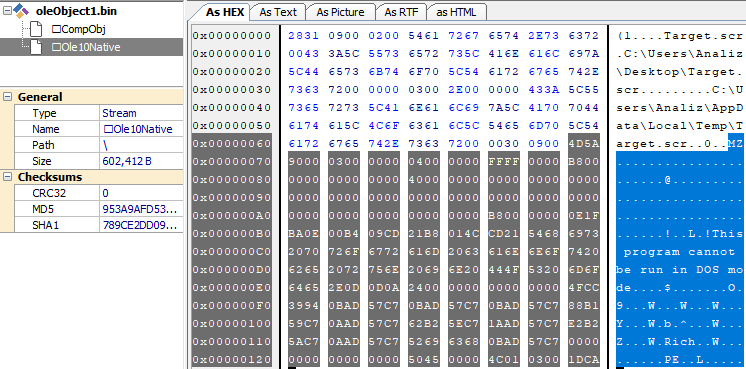Viewport: 746px width, 369px height.
Task: Click the ASCII text '(1....Target.scr'
Action: pyautogui.click(x=680, y=36)
